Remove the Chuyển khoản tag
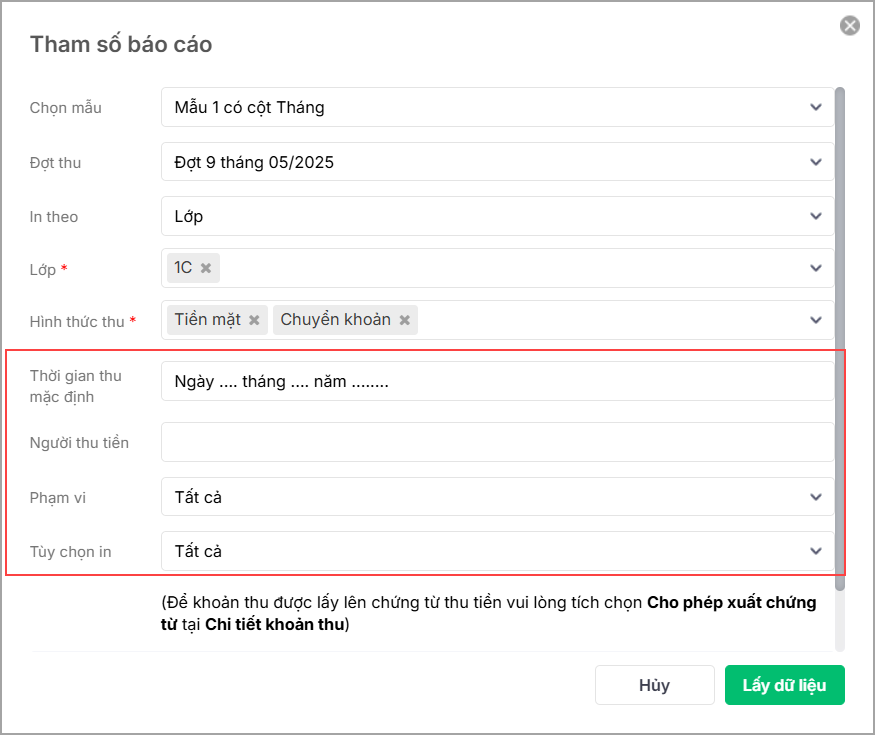 405,320
